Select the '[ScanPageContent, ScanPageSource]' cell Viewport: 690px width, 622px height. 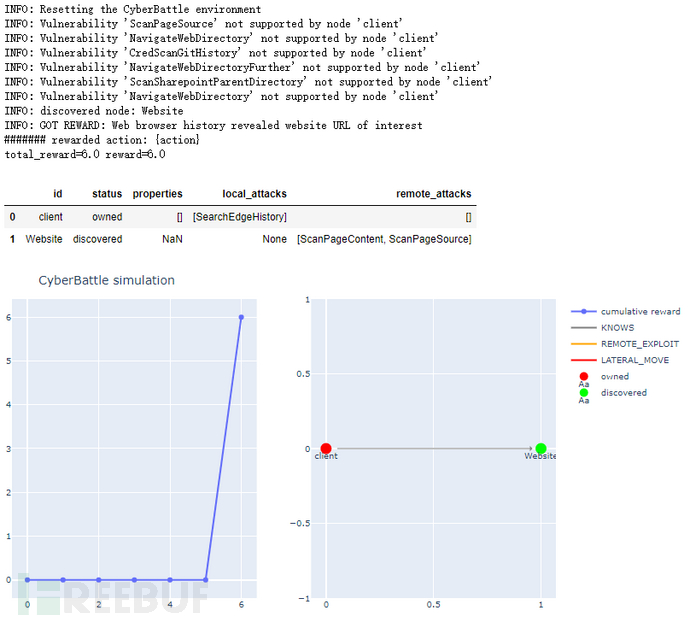click(x=384, y=239)
